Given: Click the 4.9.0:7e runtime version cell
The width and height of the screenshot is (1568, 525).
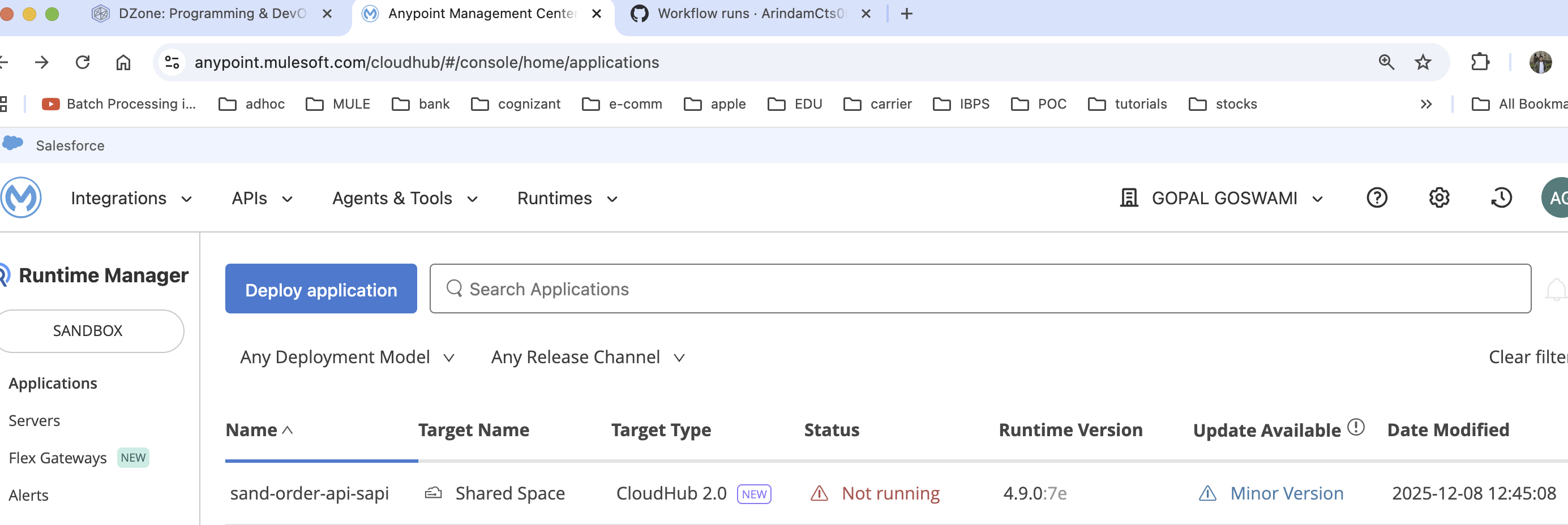Looking at the screenshot, I should [1035, 493].
